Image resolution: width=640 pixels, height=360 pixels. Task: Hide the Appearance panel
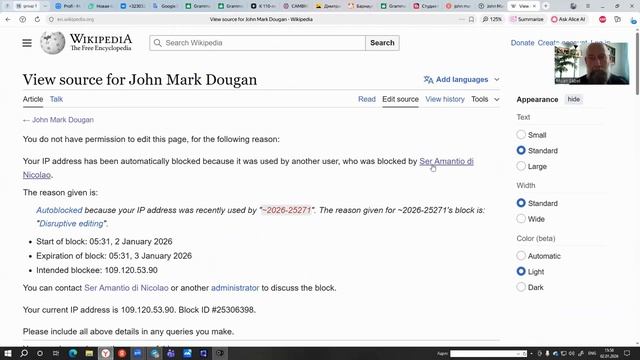point(573,99)
